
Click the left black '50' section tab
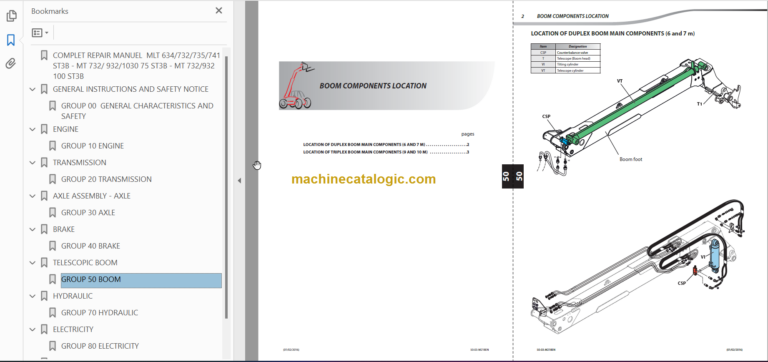click(x=506, y=176)
